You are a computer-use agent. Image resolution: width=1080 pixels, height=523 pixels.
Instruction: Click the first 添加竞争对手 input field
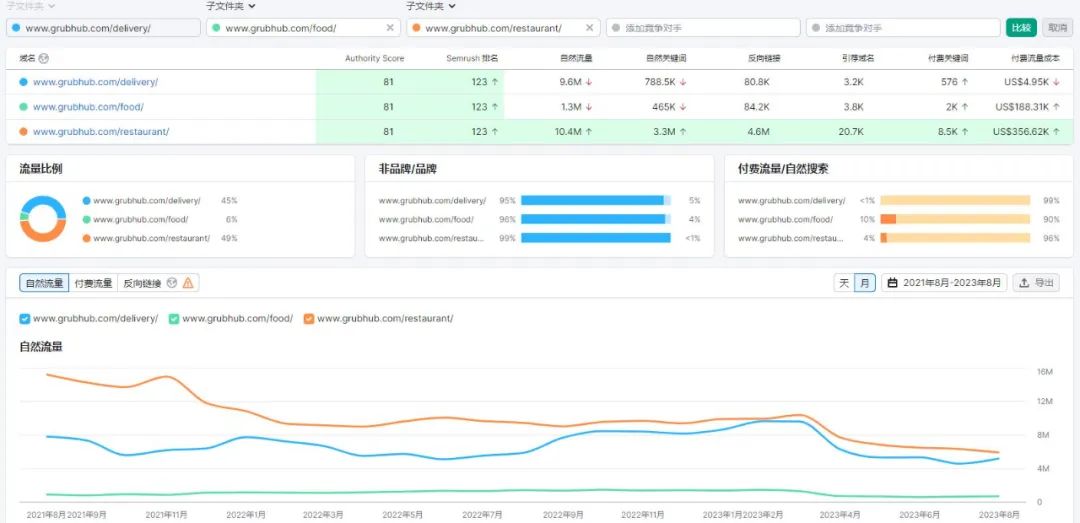click(703, 28)
